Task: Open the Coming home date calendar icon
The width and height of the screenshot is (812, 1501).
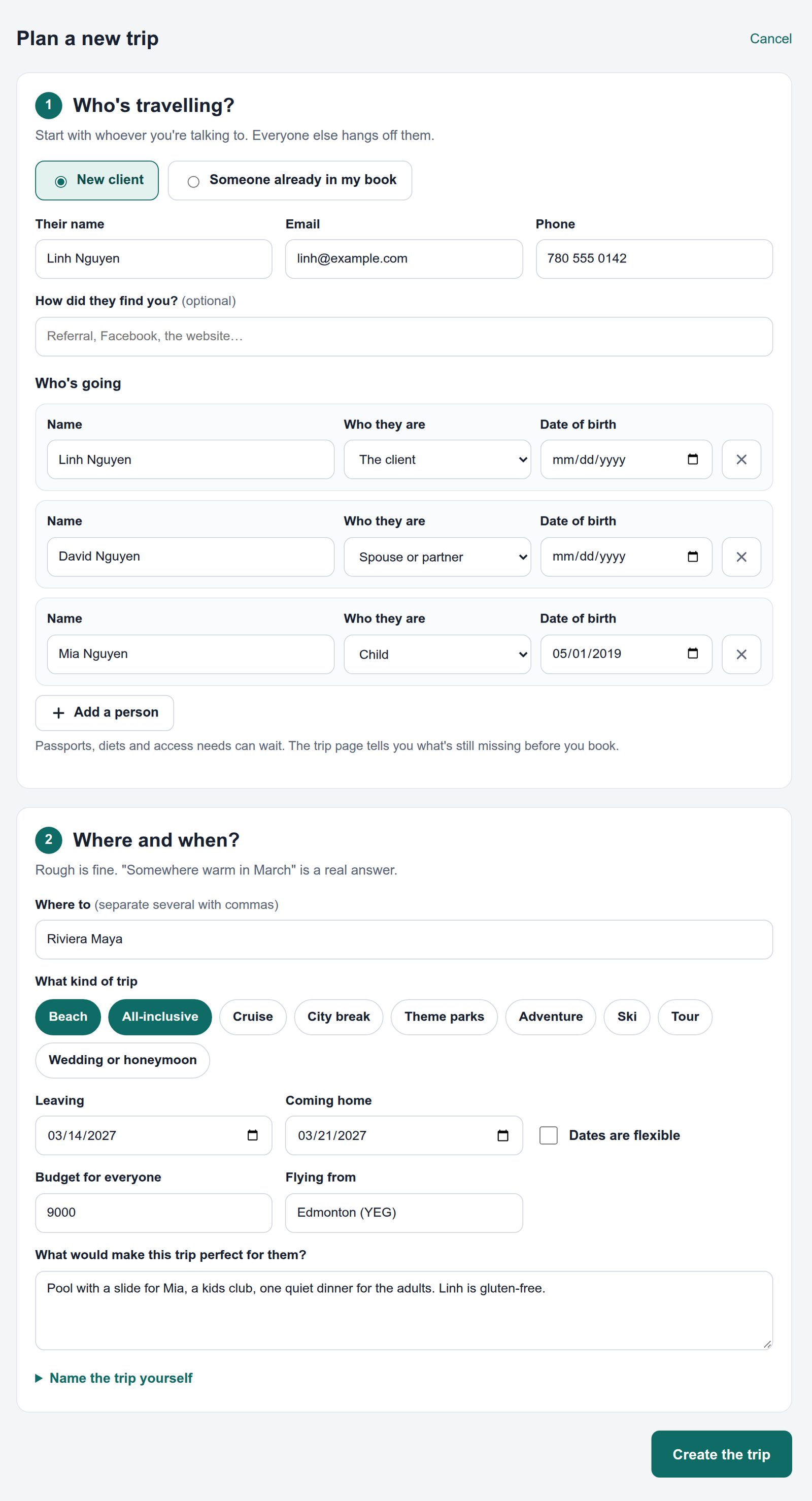Action: (x=503, y=1135)
